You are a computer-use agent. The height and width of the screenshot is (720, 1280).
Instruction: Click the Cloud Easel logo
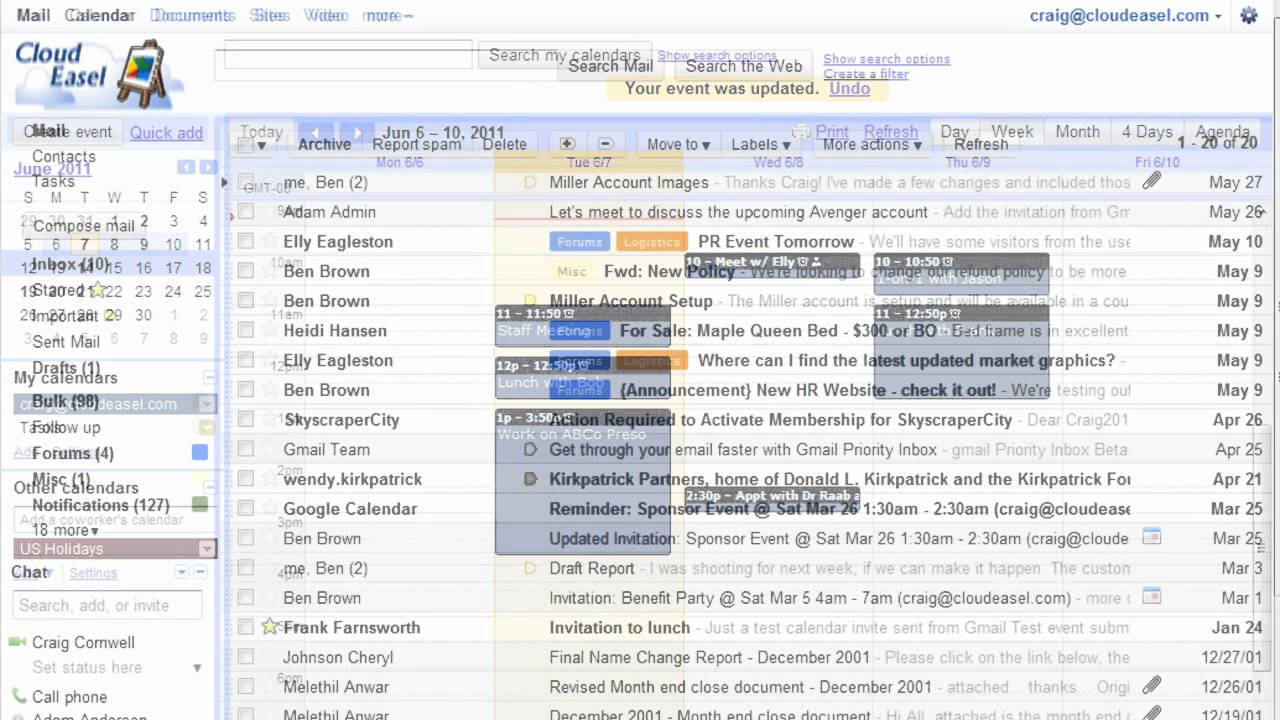pyautogui.click(x=98, y=73)
